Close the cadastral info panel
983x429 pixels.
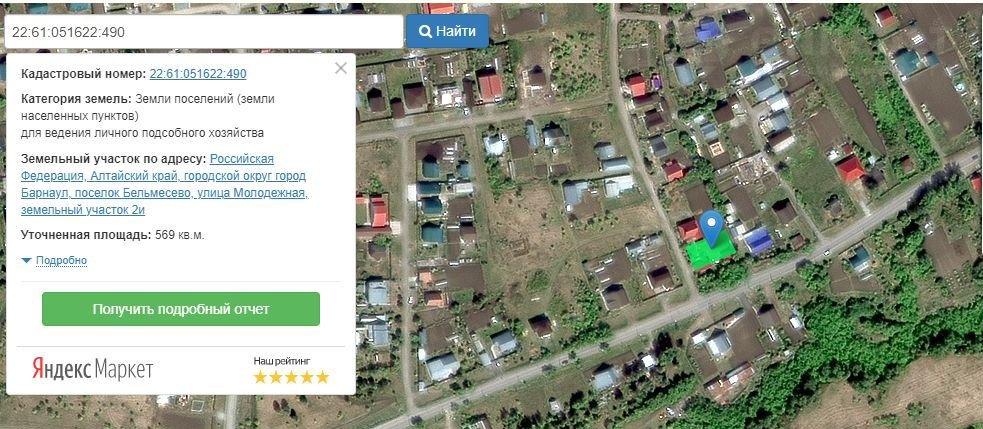click(340, 68)
